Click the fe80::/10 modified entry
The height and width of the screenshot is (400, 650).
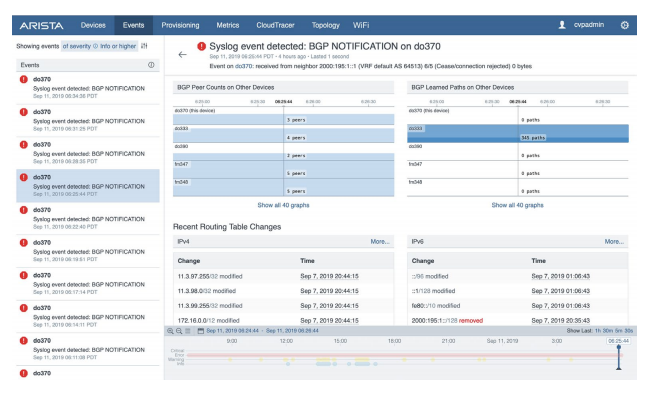[436, 306]
